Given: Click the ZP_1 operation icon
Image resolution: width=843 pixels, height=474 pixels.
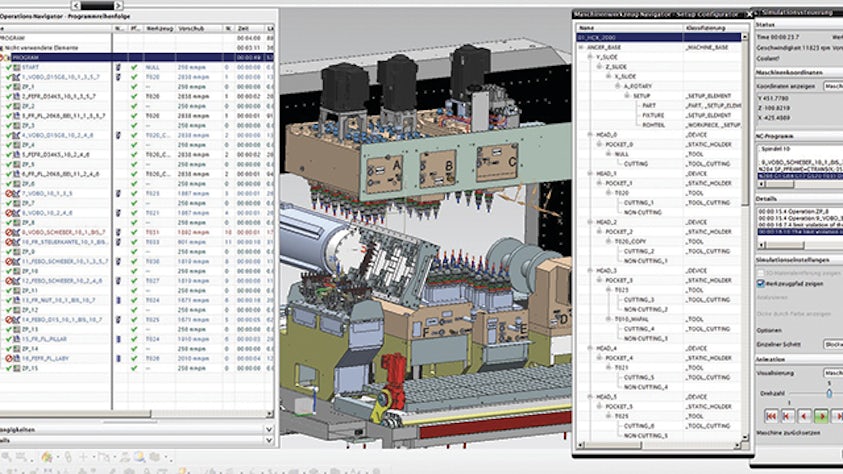Looking at the screenshot, I should [17, 87].
